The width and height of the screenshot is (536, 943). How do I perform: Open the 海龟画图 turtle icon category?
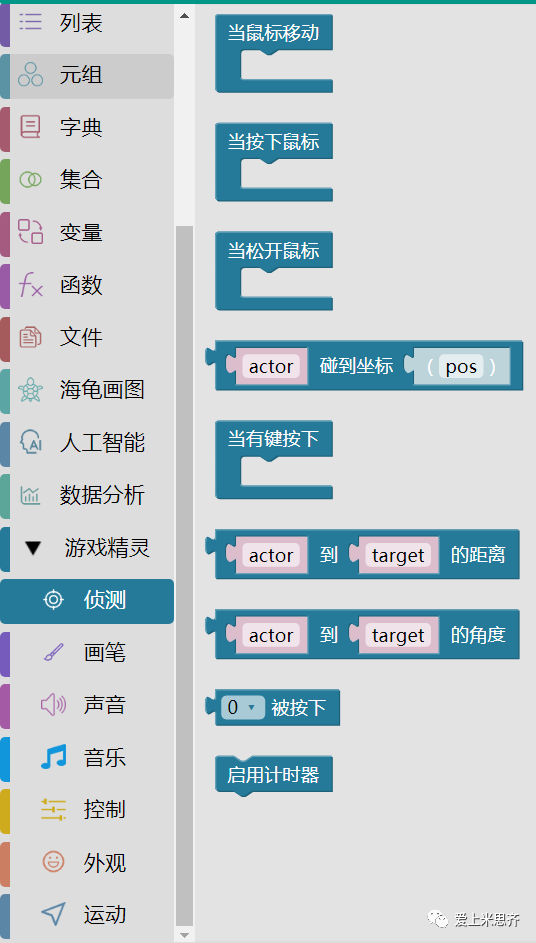coord(30,390)
